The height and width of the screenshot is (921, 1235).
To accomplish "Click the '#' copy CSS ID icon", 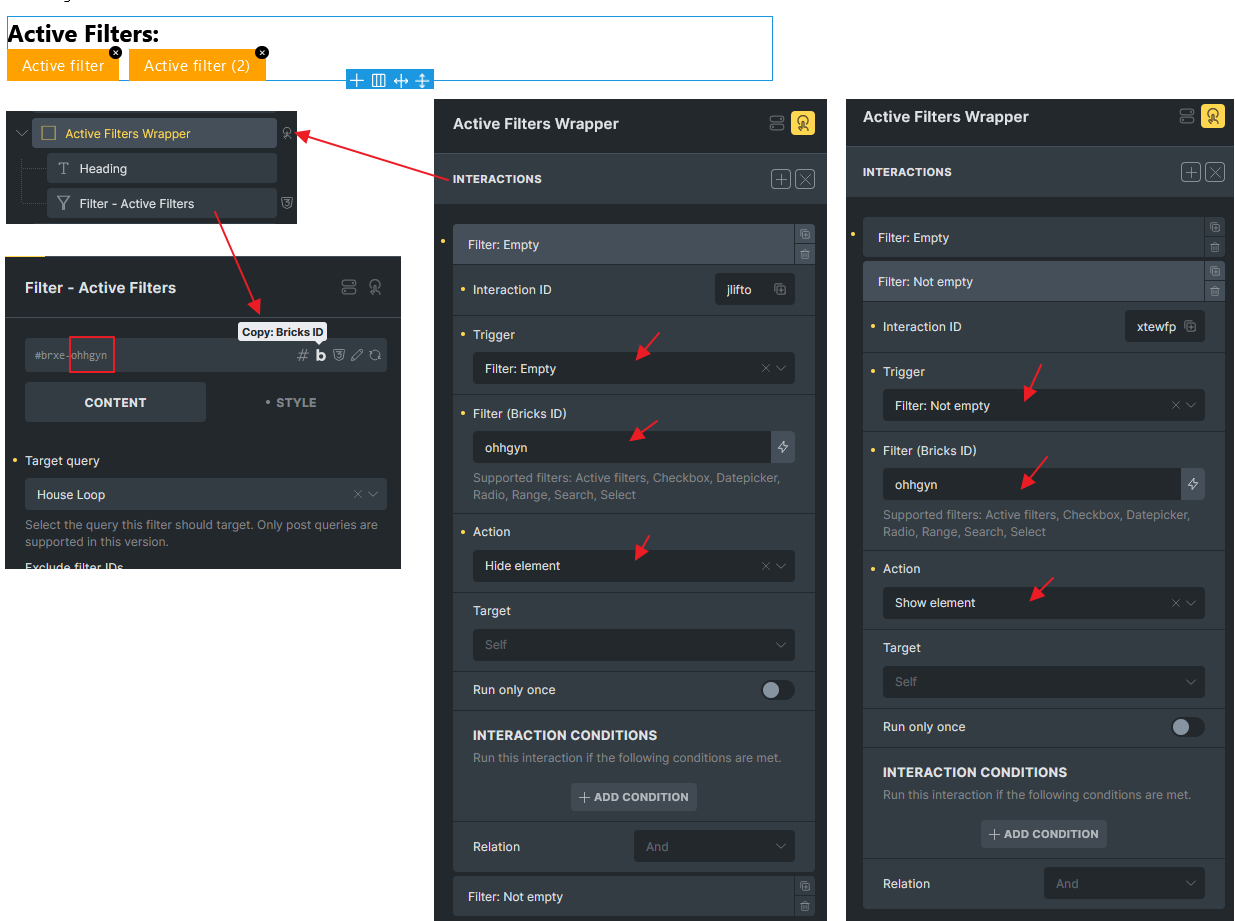I will [x=303, y=355].
